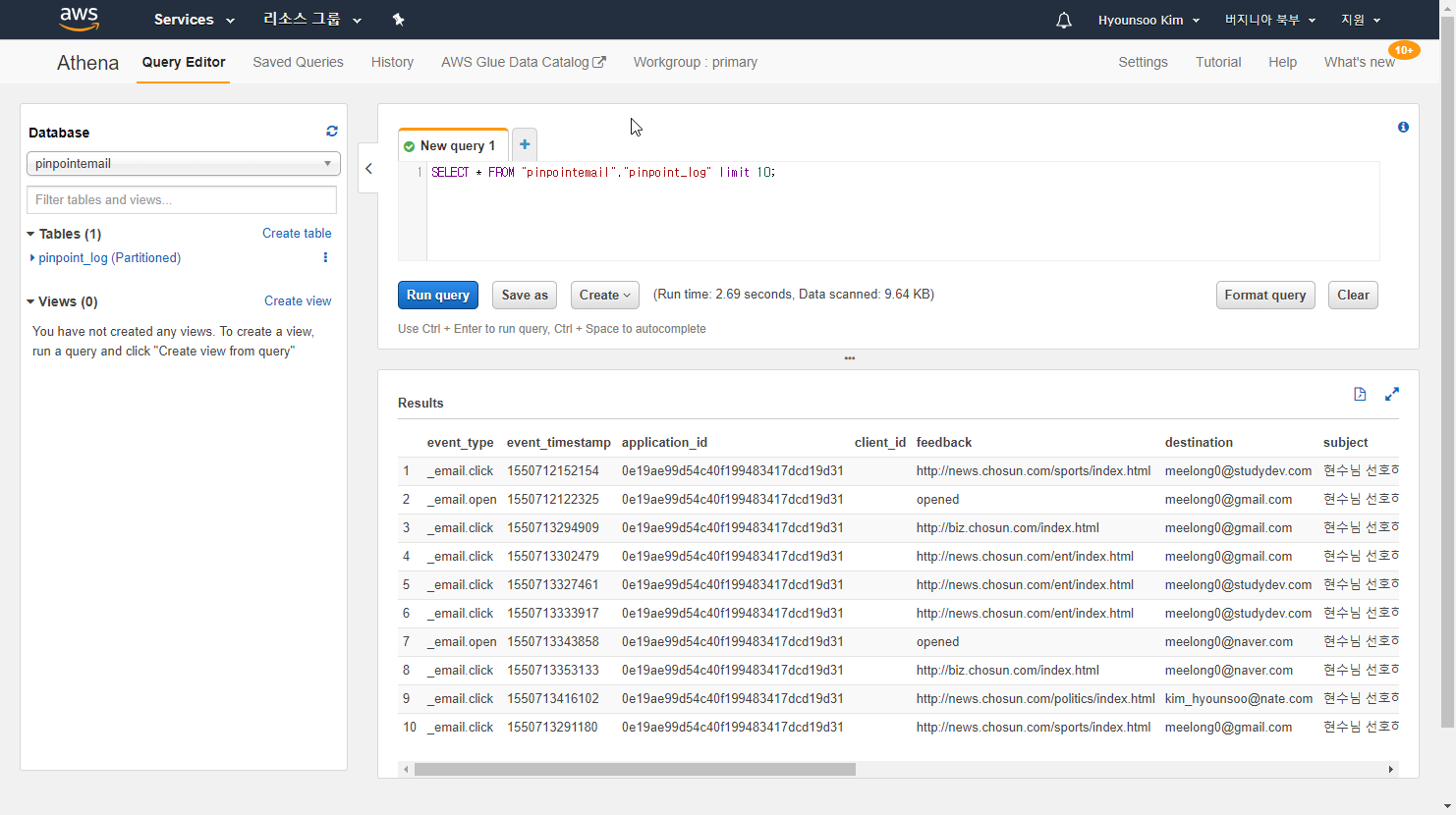Screen dimensions: 1456x815
Task: Click the info icon in query editor
Action: [x=1403, y=127]
